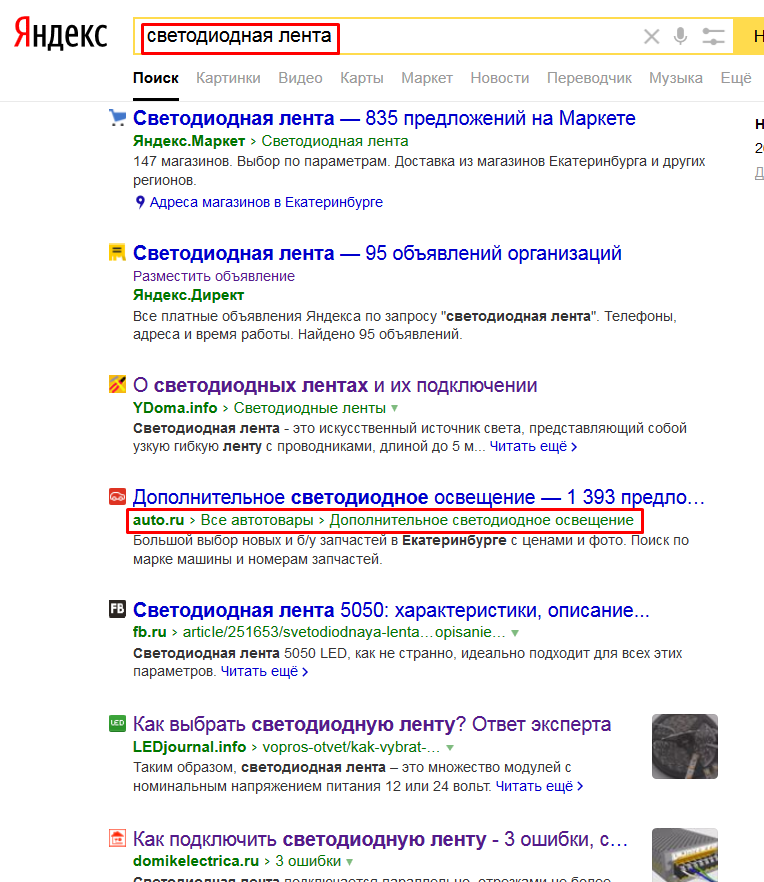Click 'Читать ещё' under LEDjournal result
Image resolution: width=764 pixels, height=882 pixels.
(x=539, y=786)
